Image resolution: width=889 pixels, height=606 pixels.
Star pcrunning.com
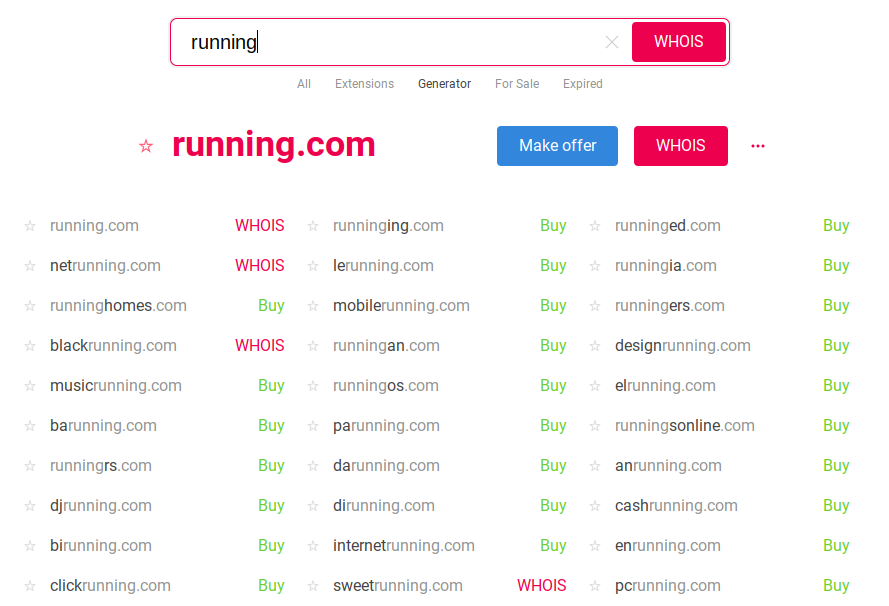point(595,586)
